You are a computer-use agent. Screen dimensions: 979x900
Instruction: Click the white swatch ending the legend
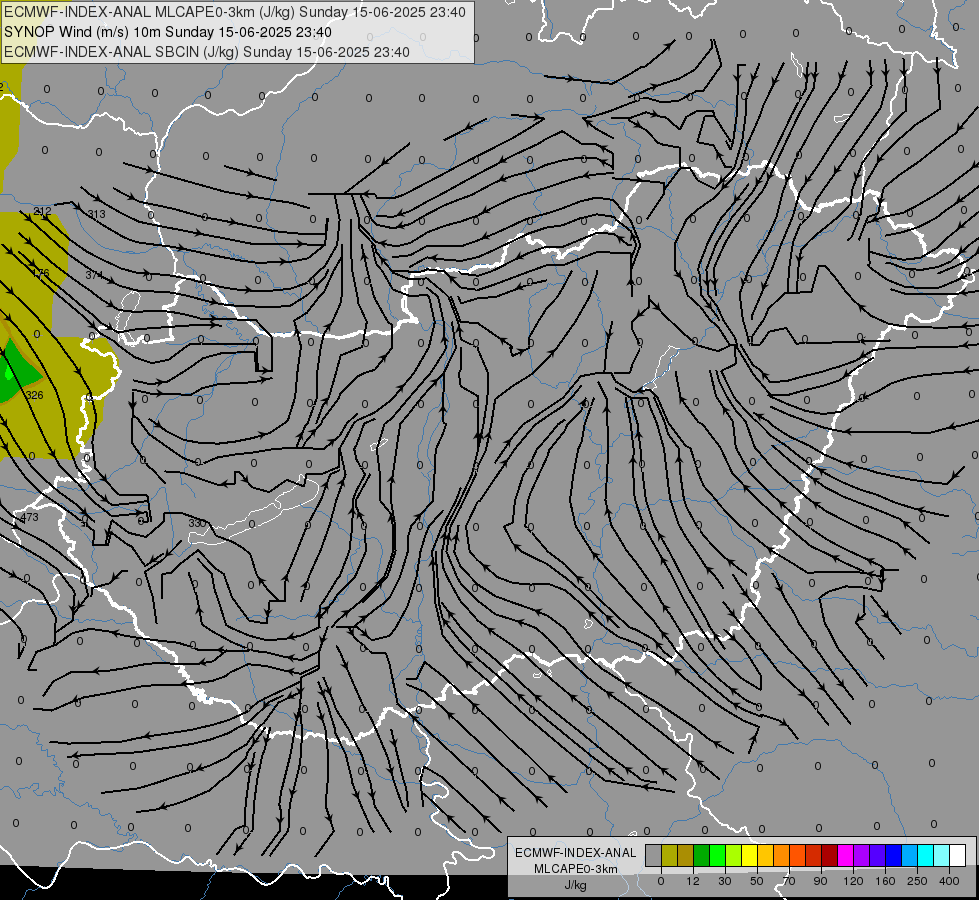coord(957,855)
